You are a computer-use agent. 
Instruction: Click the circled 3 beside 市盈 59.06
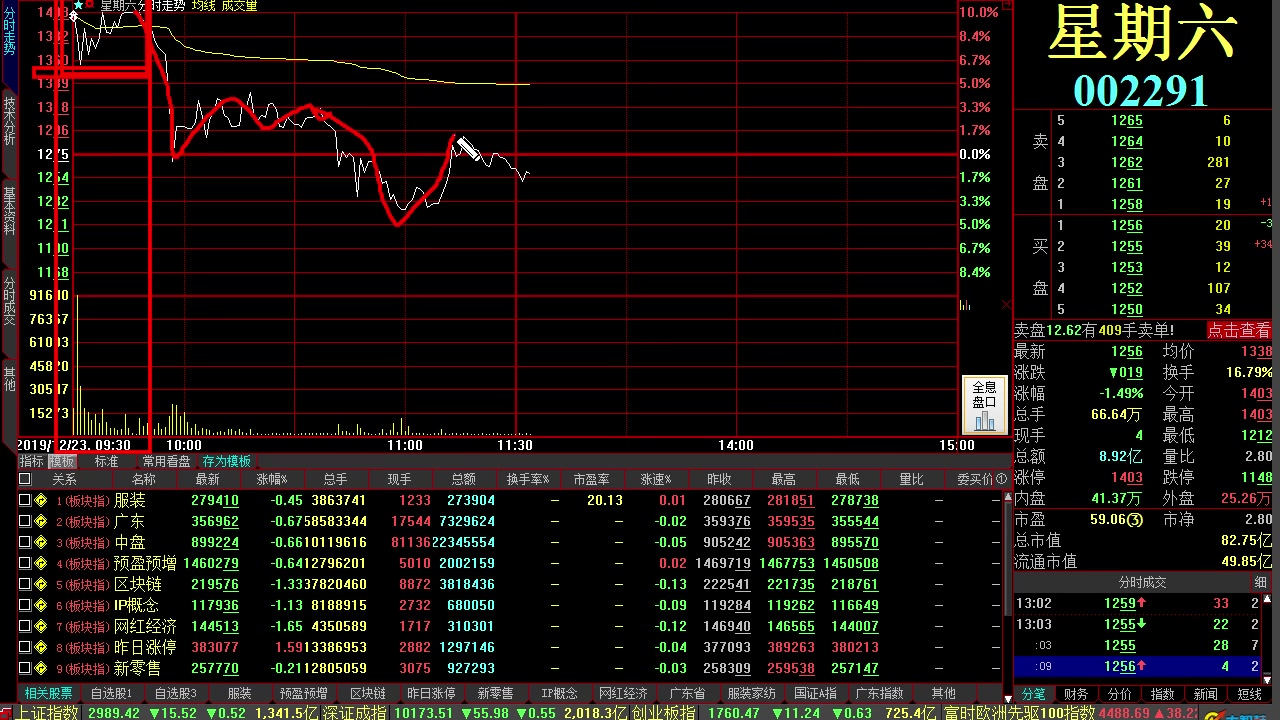tap(1134, 520)
